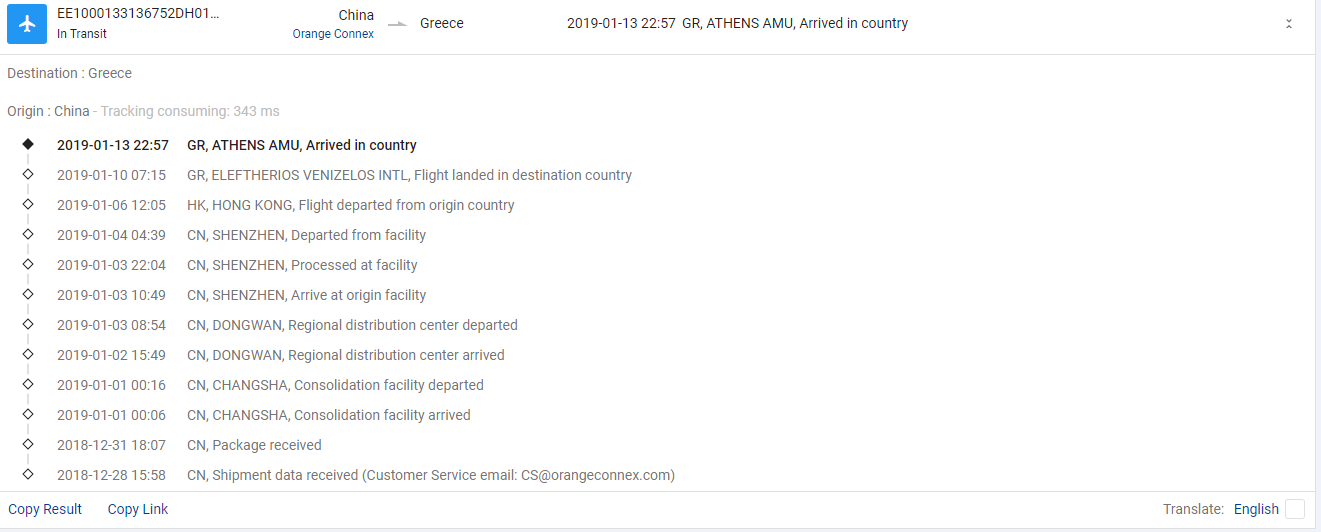Click the Copy Link button
This screenshot has width=1321, height=532.
tap(138, 509)
